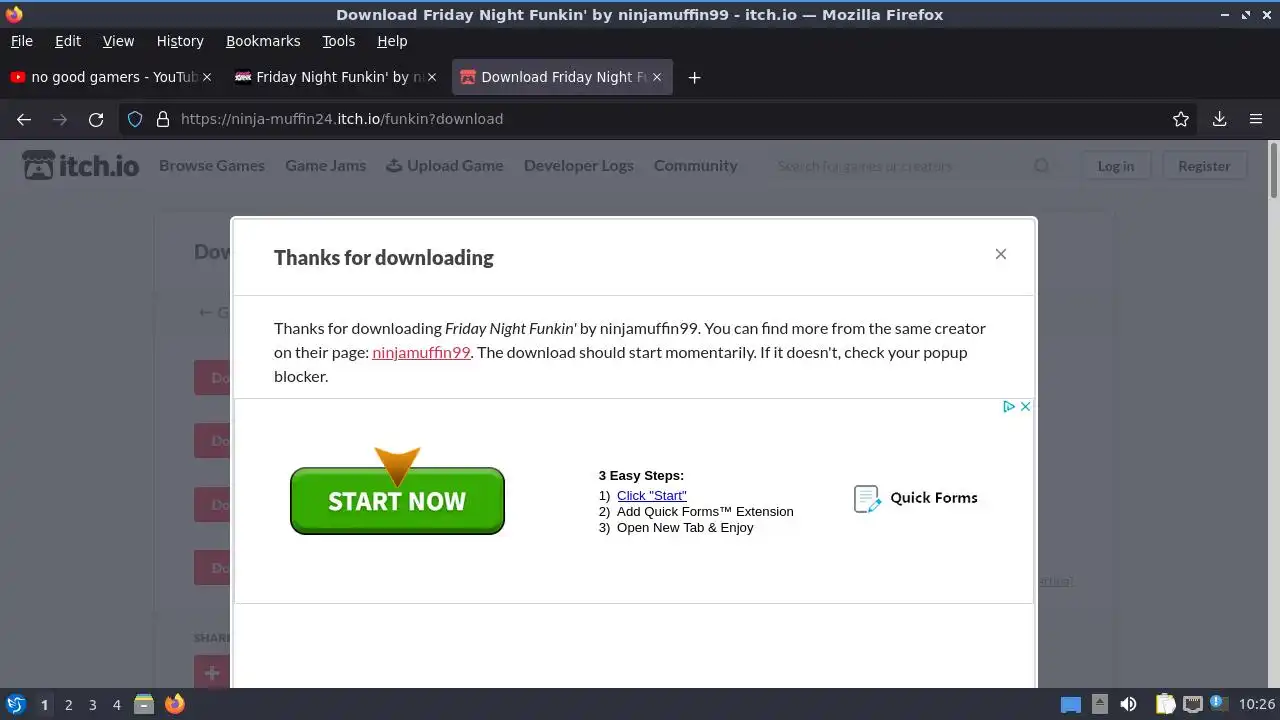Screen dimensions: 1280x720
Task: Open the system application menu launcher
Action: [x=16, y=704]
